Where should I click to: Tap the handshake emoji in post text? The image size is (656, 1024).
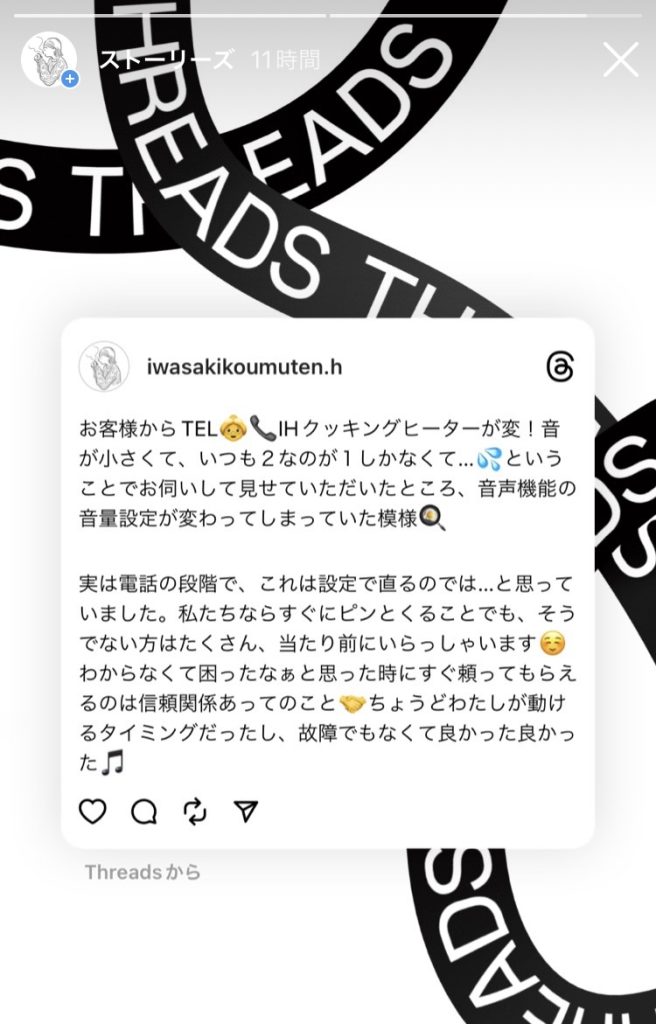[x=352, y=703]
